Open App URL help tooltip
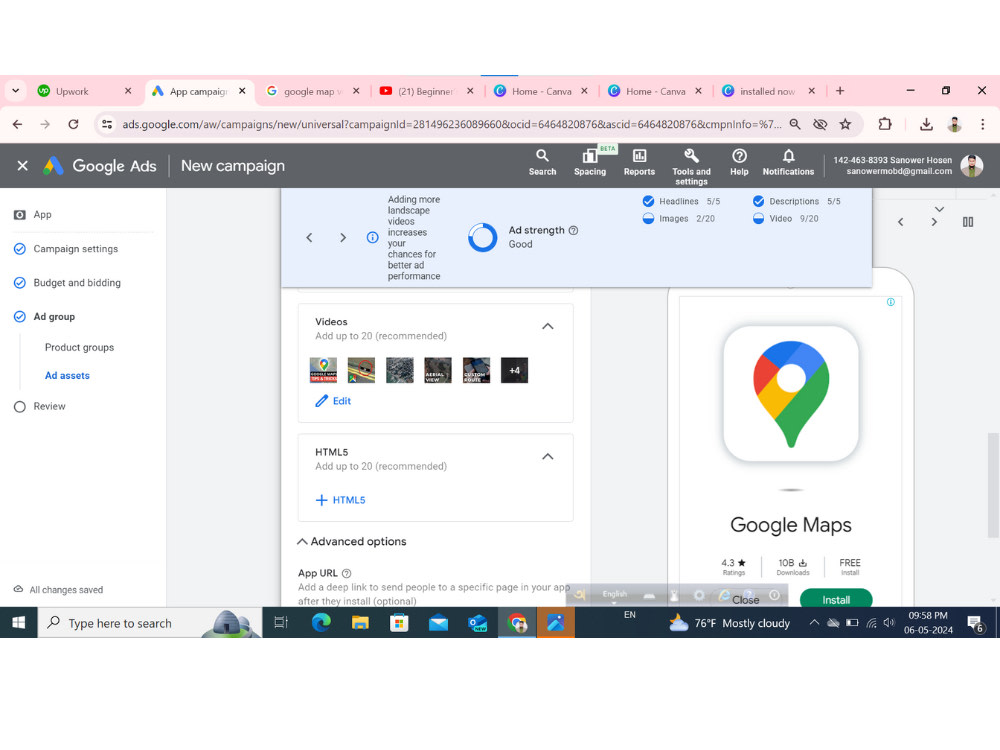Viewport: 1000px width, 750px height. point(346,573)
